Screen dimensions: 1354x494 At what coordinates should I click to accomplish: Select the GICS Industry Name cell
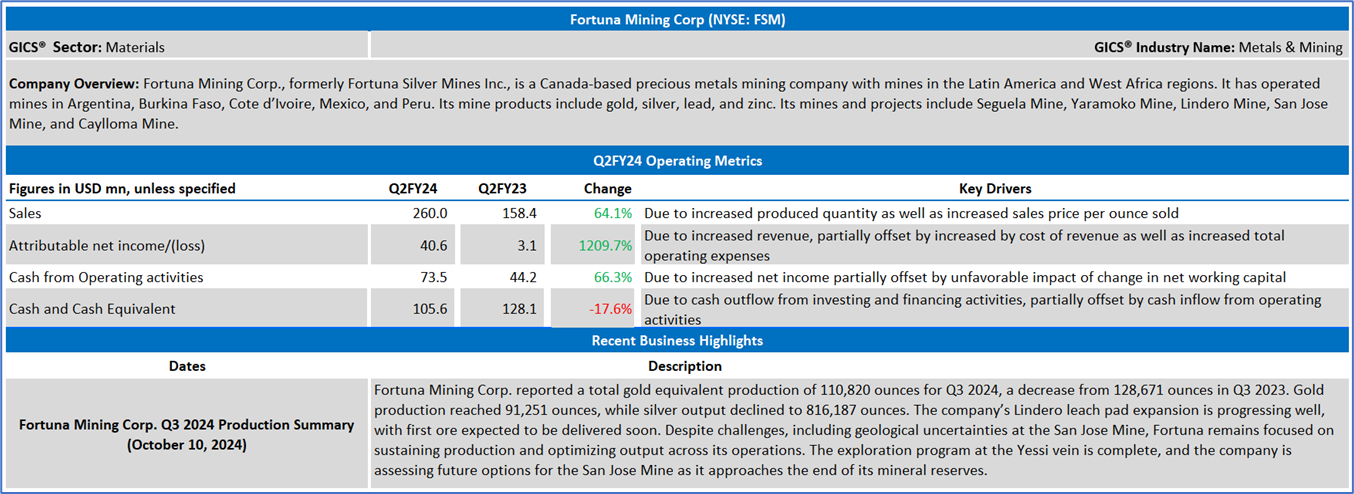coord(1218,47)
